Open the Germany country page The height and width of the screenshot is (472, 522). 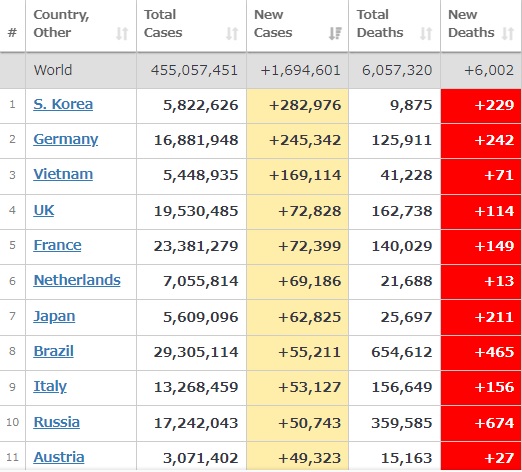(66, 140)
